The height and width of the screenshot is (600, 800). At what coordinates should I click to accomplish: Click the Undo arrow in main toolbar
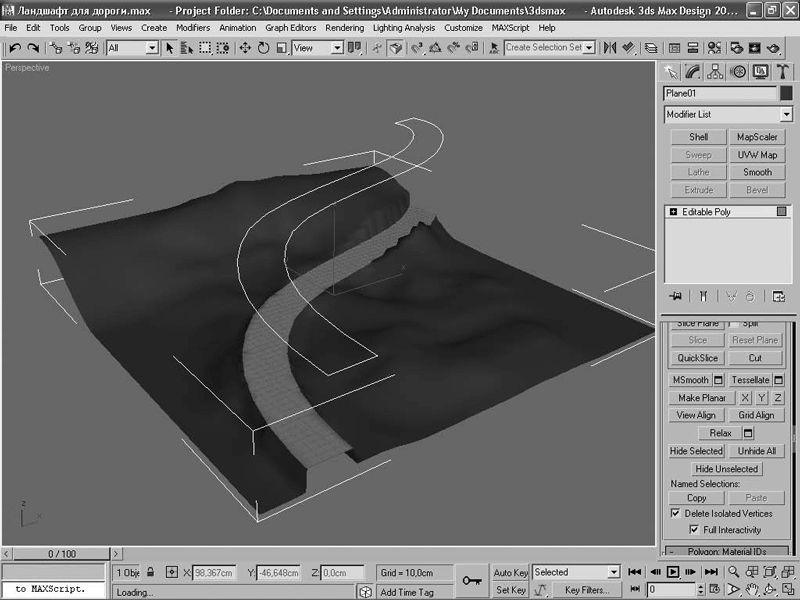click(x=15, y=48)
